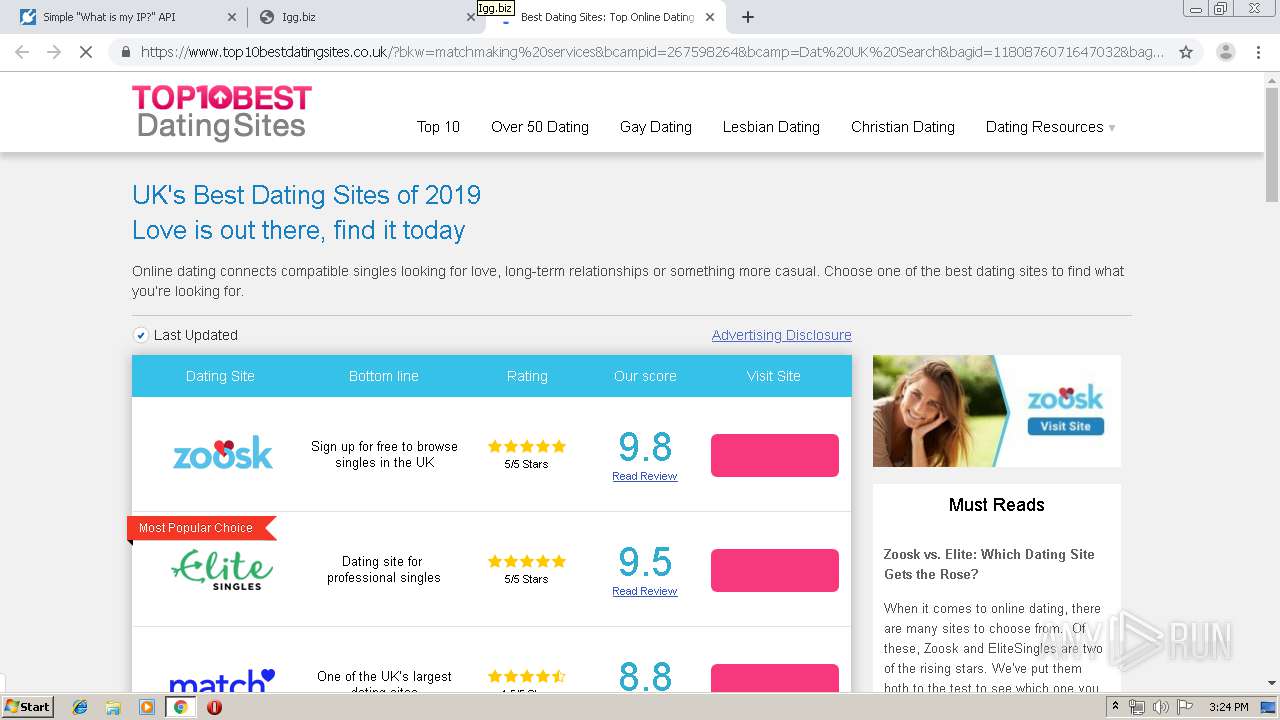The height and width of the screenshot is (720, 1280).
Task: Click Zoosk's pink Visit Site button
Action: tap(775, 455)
